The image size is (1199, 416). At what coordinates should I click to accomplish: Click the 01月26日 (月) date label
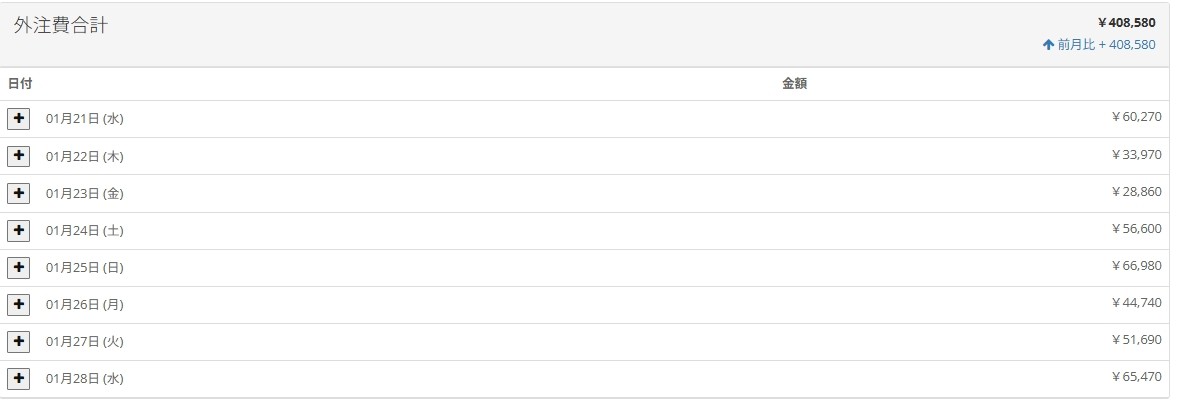(85, 304)
